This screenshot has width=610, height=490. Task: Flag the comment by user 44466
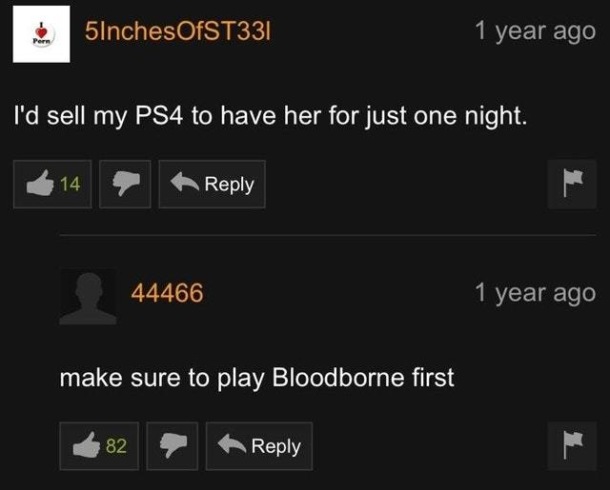pyautogui.click(x=572, y=446)
